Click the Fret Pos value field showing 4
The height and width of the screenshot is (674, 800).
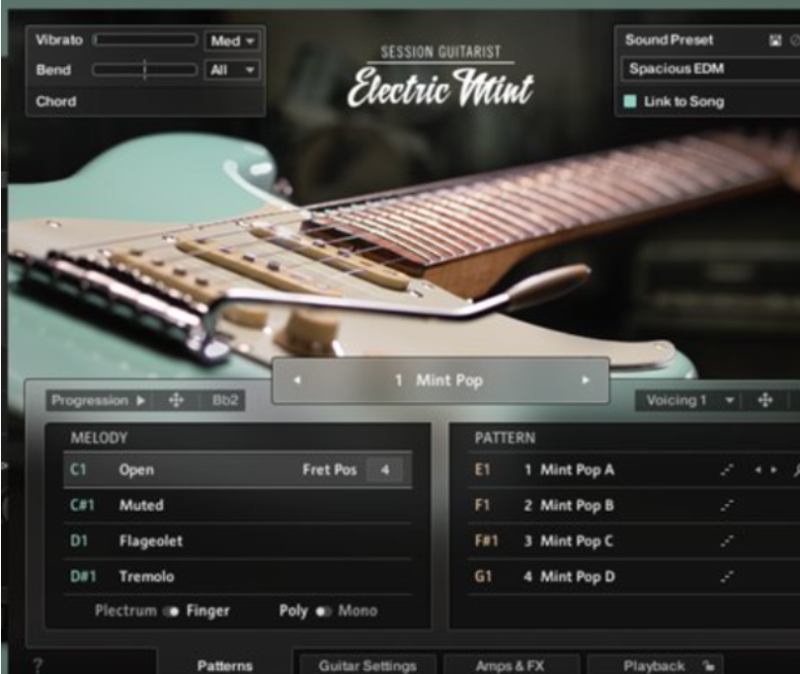[x=385, y=470]
